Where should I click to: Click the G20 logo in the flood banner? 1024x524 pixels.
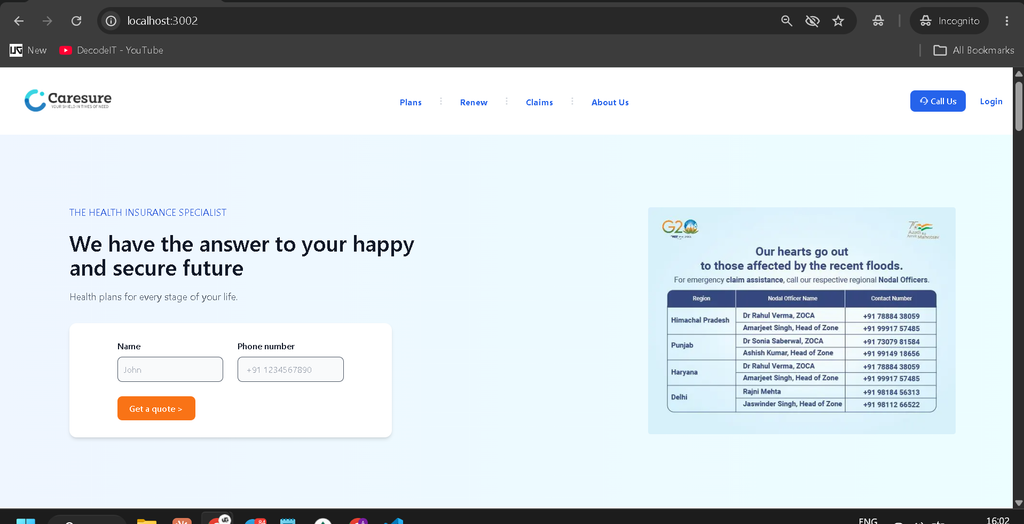tap(680, 228)
